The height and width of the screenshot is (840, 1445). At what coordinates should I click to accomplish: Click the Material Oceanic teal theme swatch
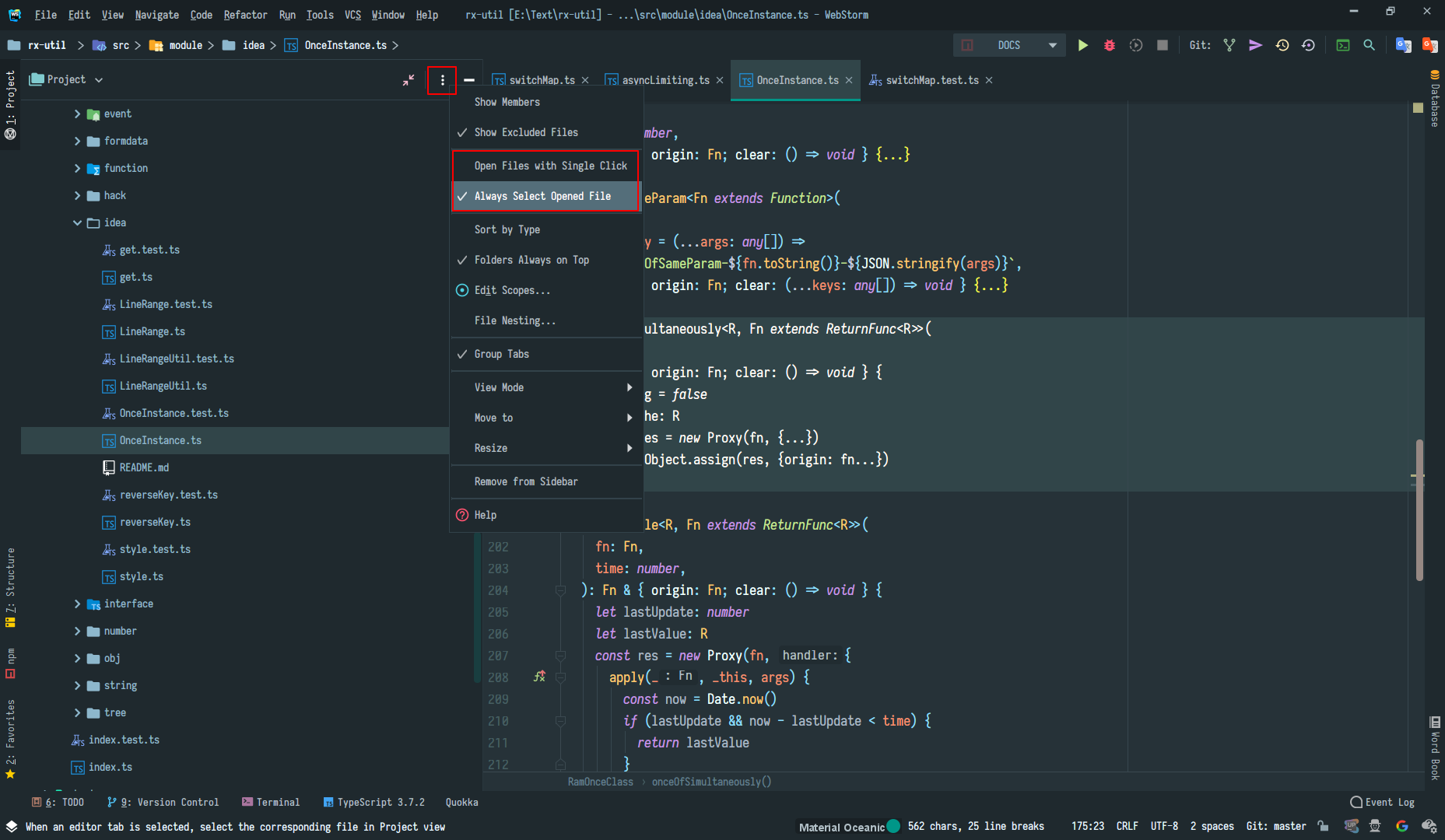click(893, 826)
